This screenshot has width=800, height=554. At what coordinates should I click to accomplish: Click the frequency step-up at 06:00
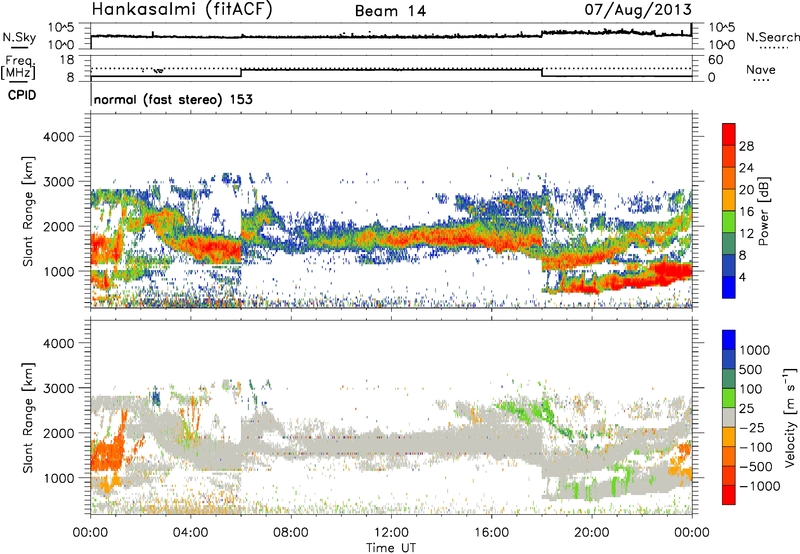coord(241,73)
